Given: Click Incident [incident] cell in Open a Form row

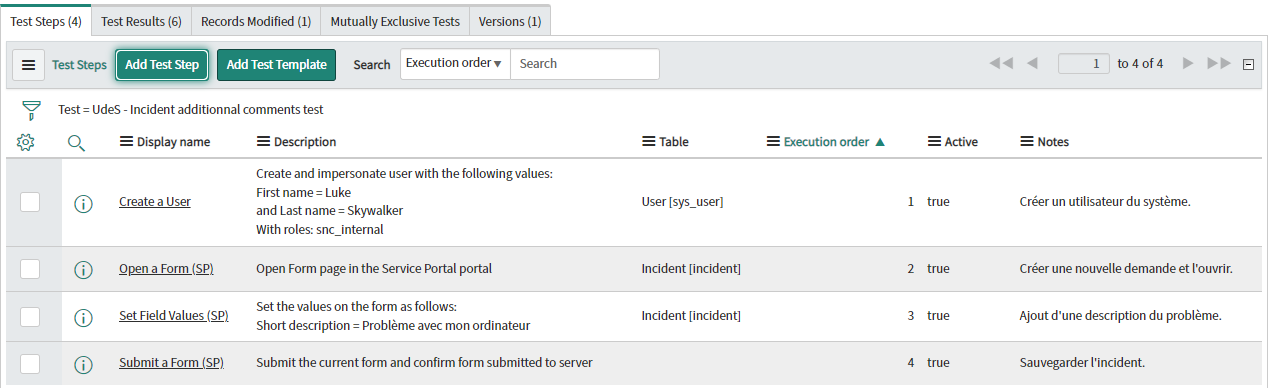Looking at the screenshot, I should point(691,269).
